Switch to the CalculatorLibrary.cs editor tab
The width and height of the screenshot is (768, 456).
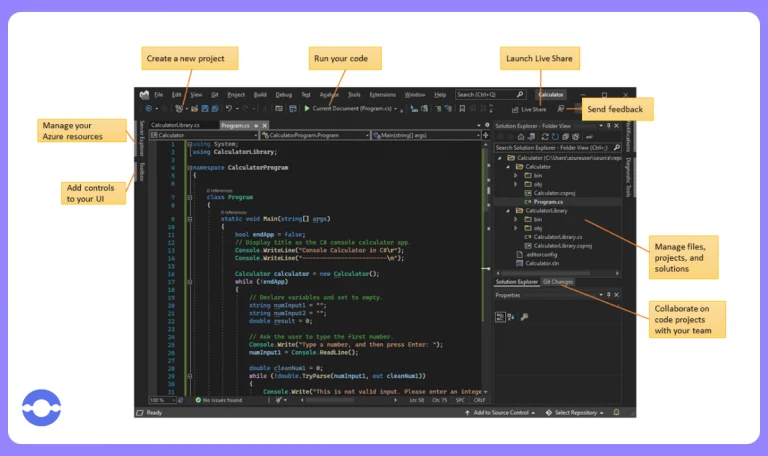click(175, 125)
